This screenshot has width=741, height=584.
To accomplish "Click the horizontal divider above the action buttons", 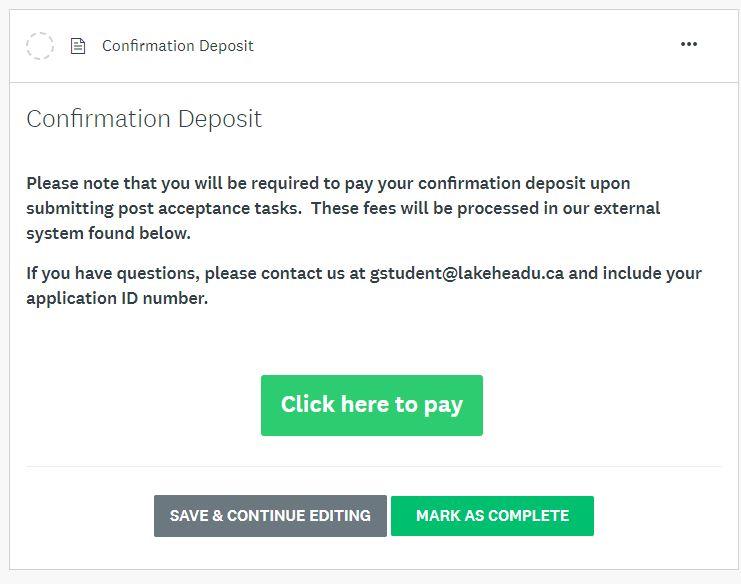I will tap(373, 466).
